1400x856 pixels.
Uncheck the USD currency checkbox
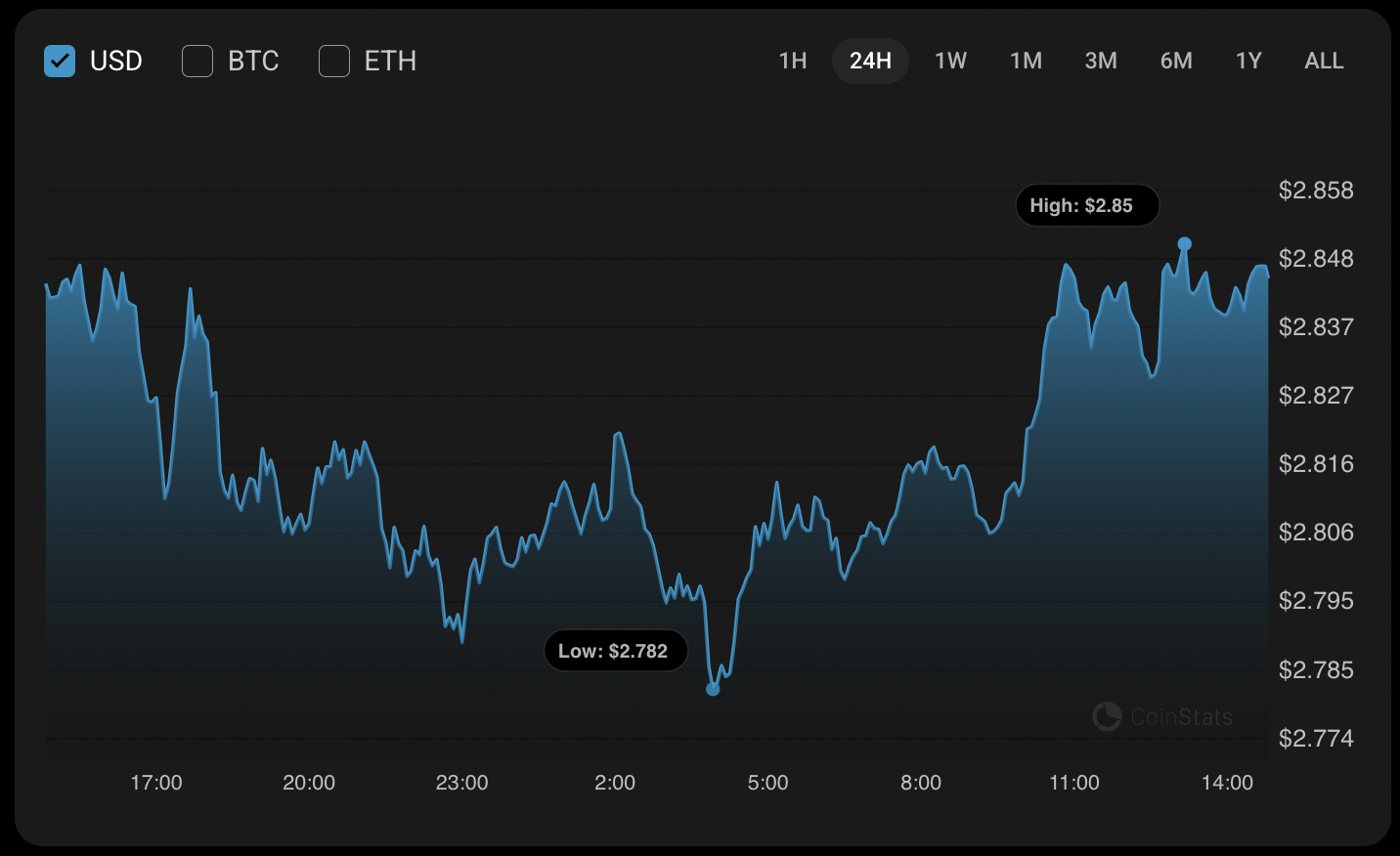click(60, 61)
